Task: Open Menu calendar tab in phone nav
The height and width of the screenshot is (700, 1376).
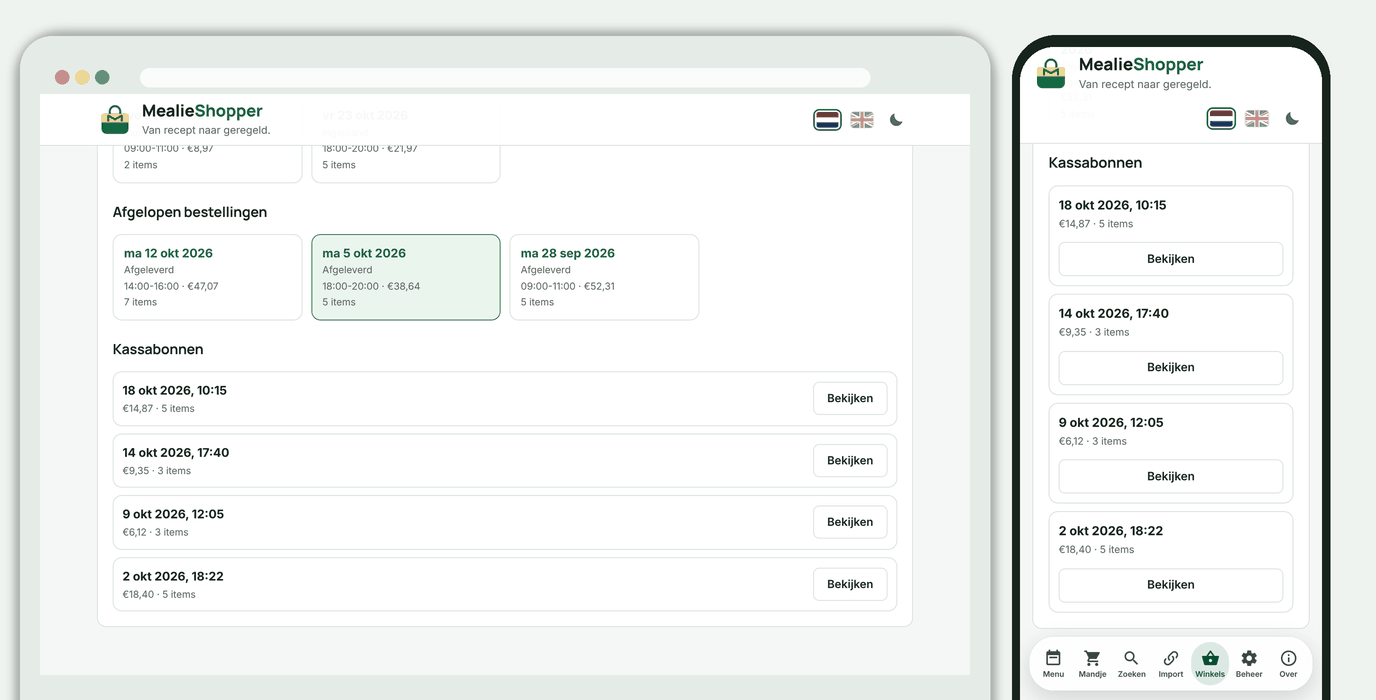Action: (1053, 664)
